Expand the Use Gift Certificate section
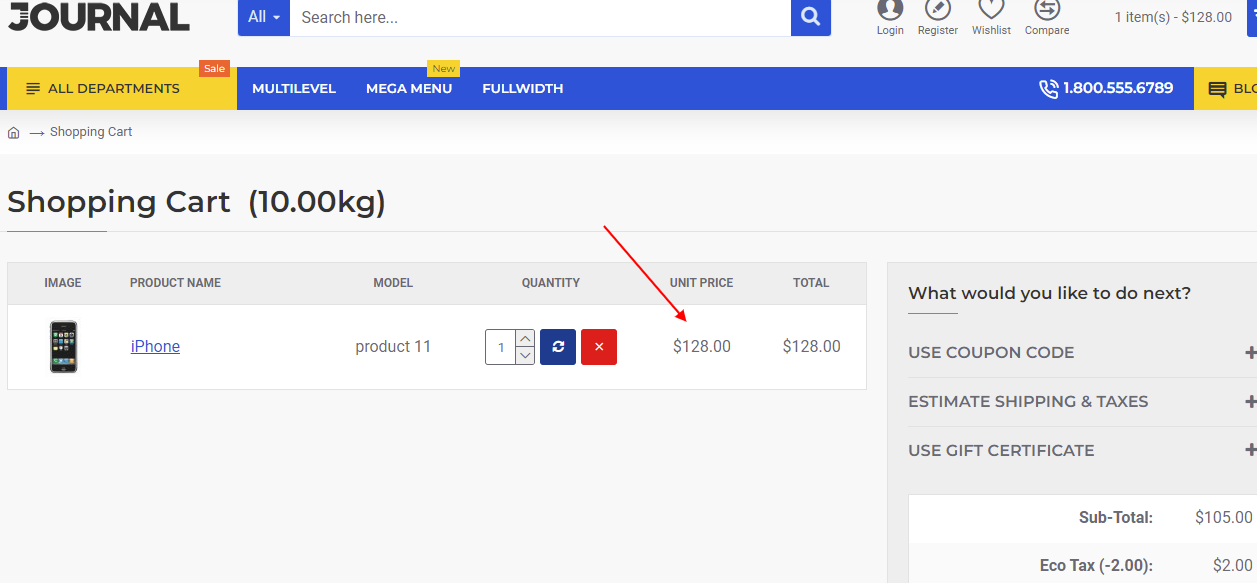This screenshot has height=583, width=1257. (1082, 450)
